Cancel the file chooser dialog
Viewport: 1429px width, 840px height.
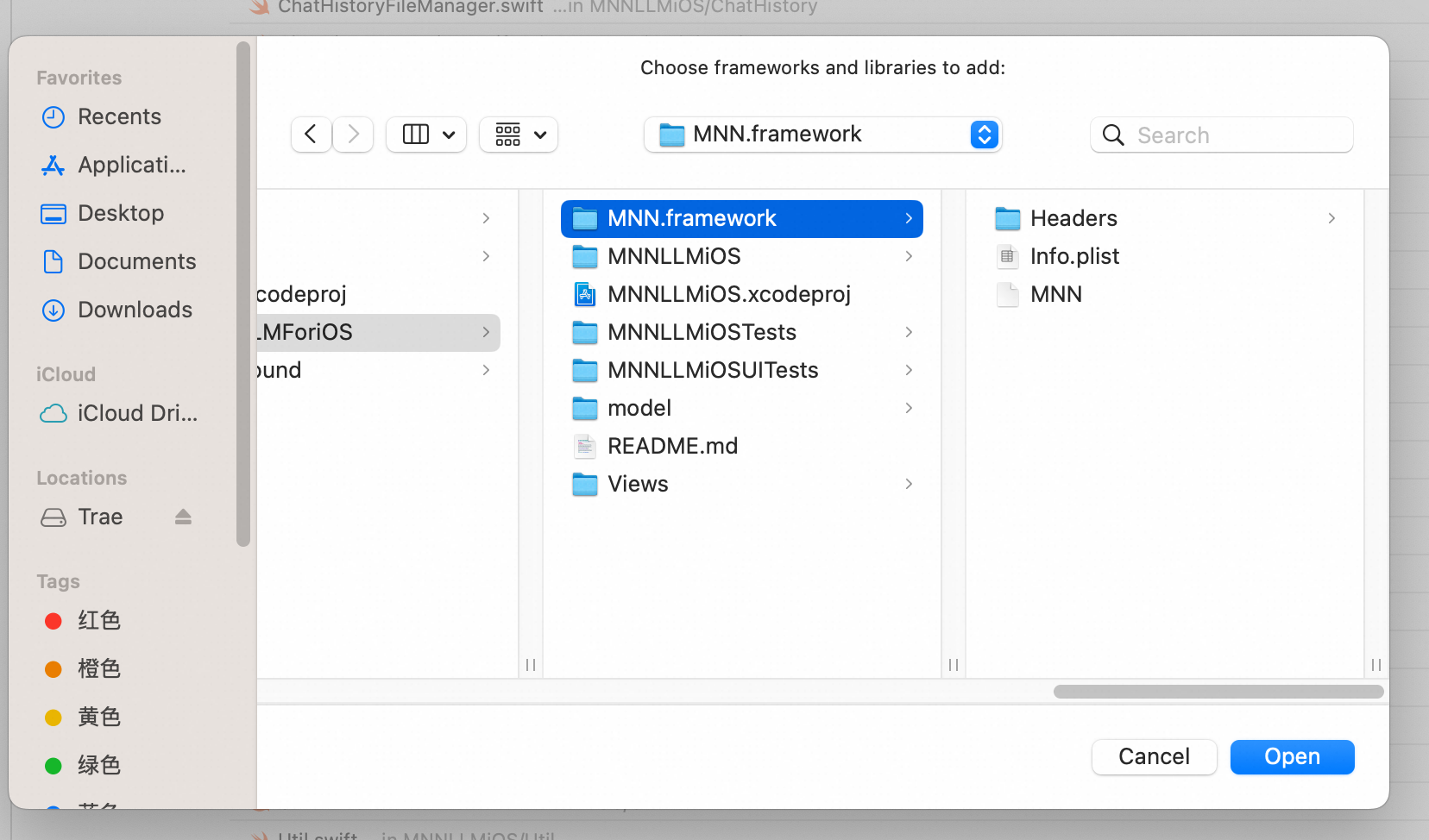pos(1155,757)
